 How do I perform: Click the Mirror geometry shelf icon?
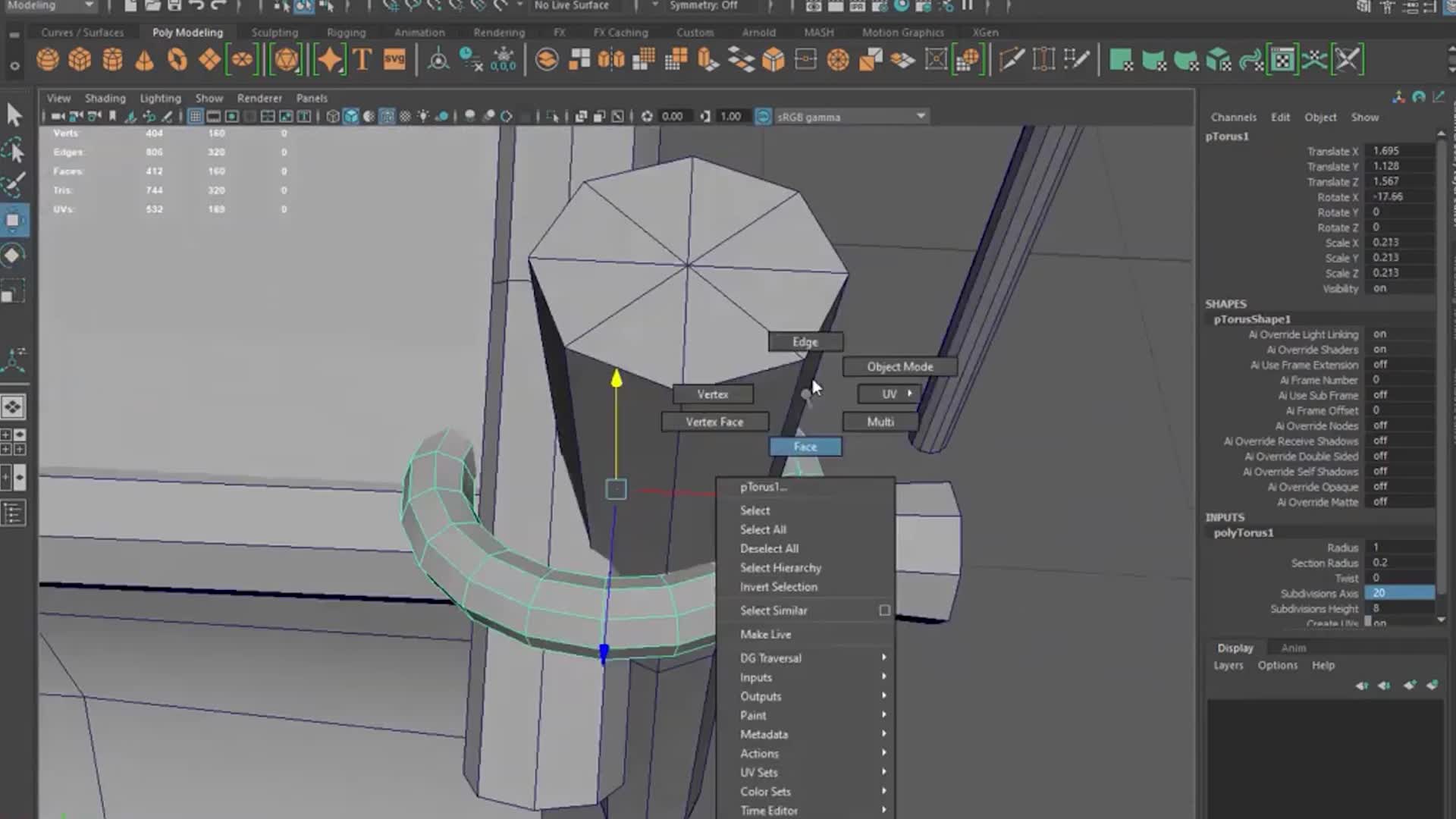point(611,60)
